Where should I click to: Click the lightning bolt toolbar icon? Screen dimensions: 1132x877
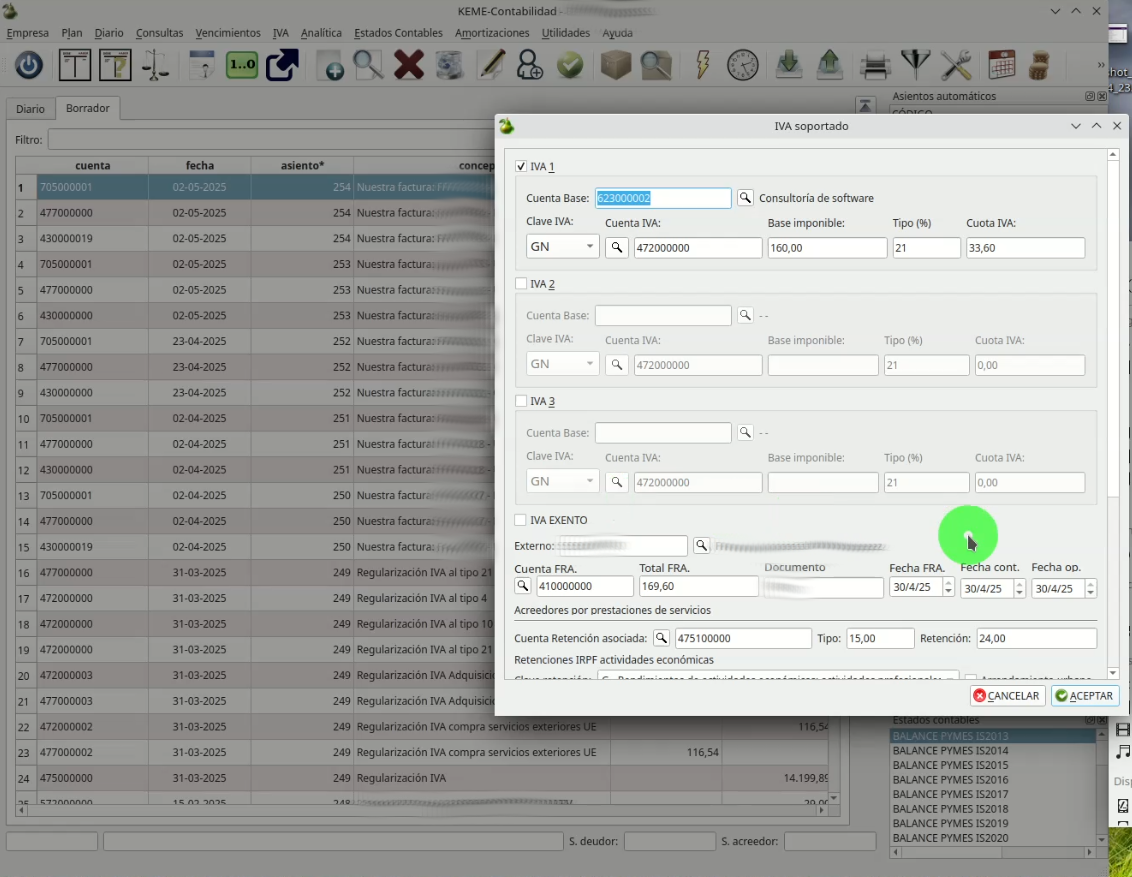click(x=702, y=66)
